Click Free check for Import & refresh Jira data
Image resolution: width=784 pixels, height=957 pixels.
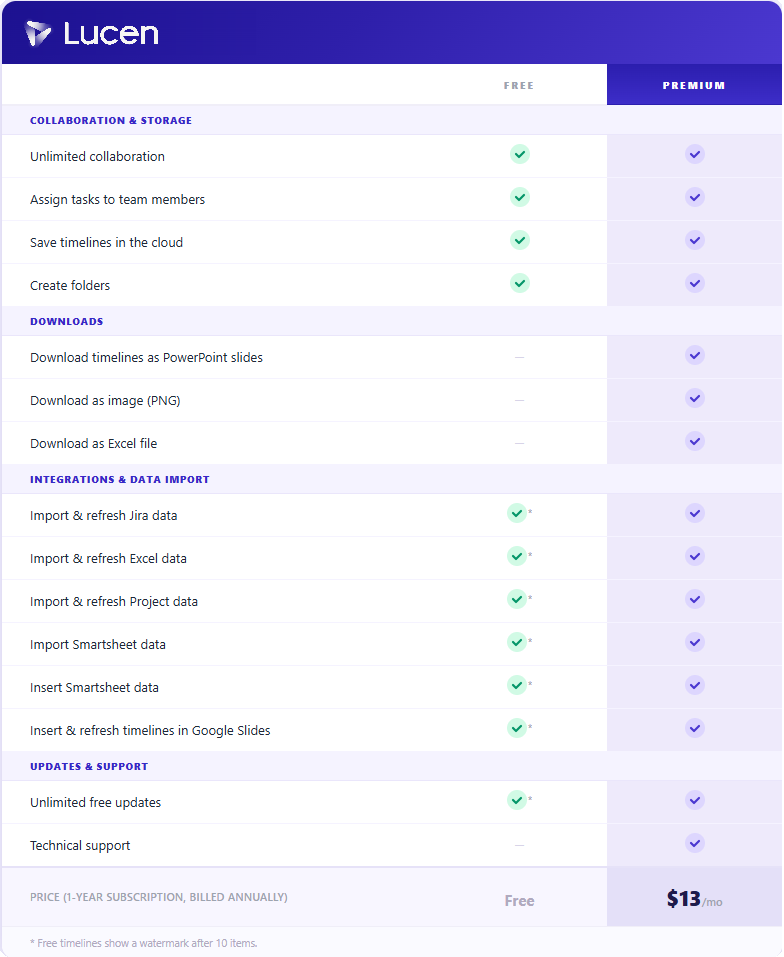click(x=517, y=513)
